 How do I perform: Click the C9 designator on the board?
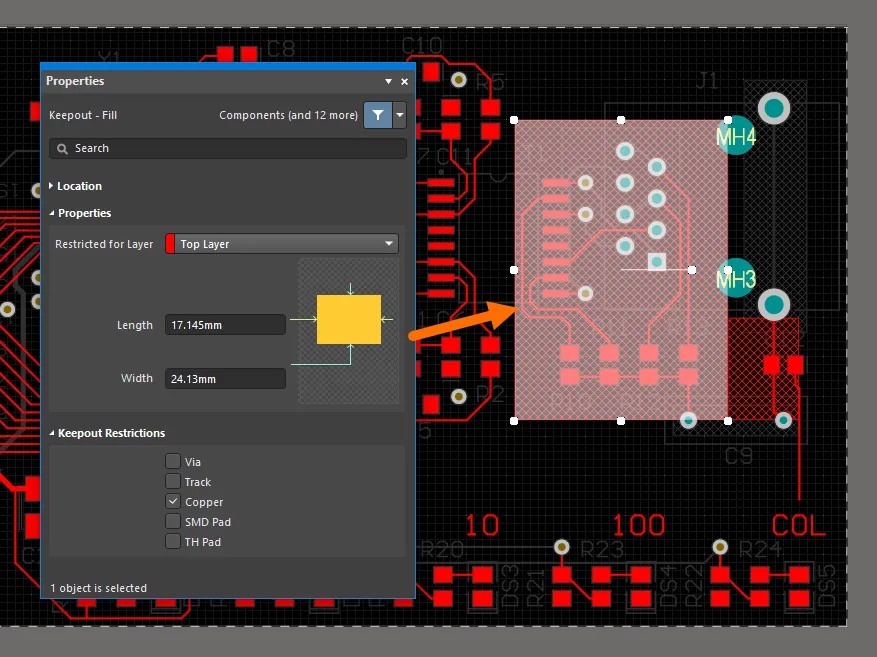[739, 456]
